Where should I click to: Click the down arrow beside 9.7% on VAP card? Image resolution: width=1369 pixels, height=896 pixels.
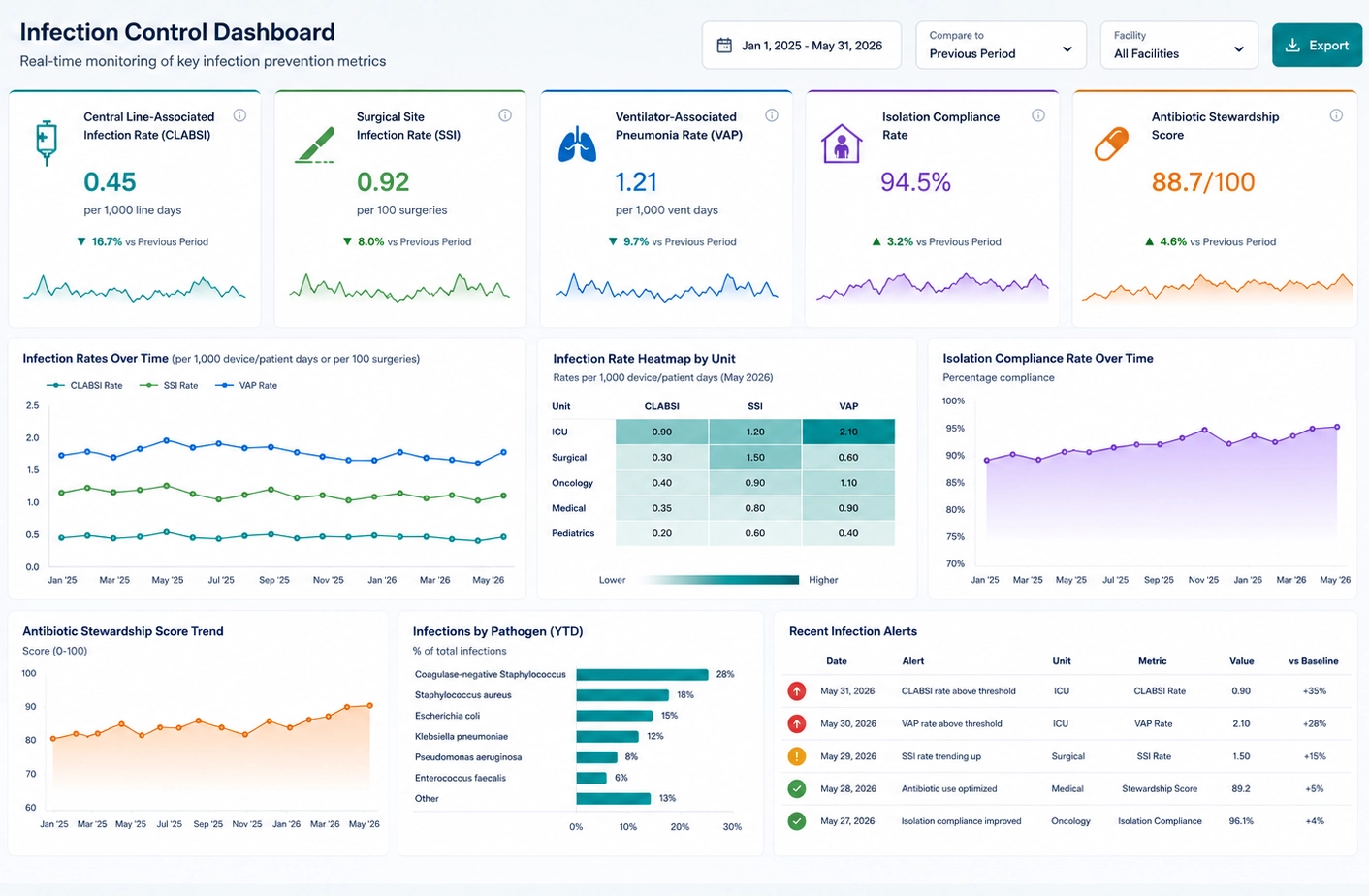tap(613, 241)
